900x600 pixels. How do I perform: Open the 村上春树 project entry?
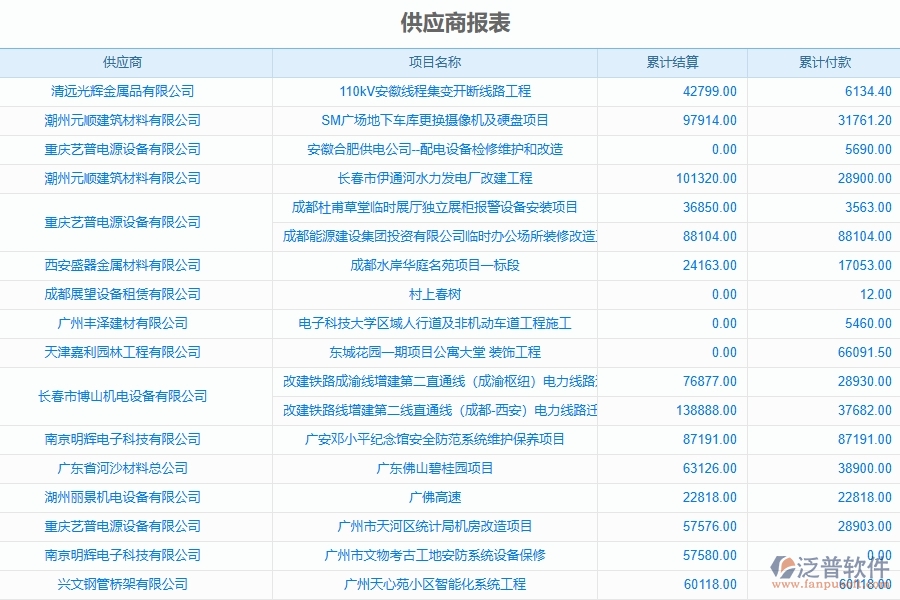point(434,294)
